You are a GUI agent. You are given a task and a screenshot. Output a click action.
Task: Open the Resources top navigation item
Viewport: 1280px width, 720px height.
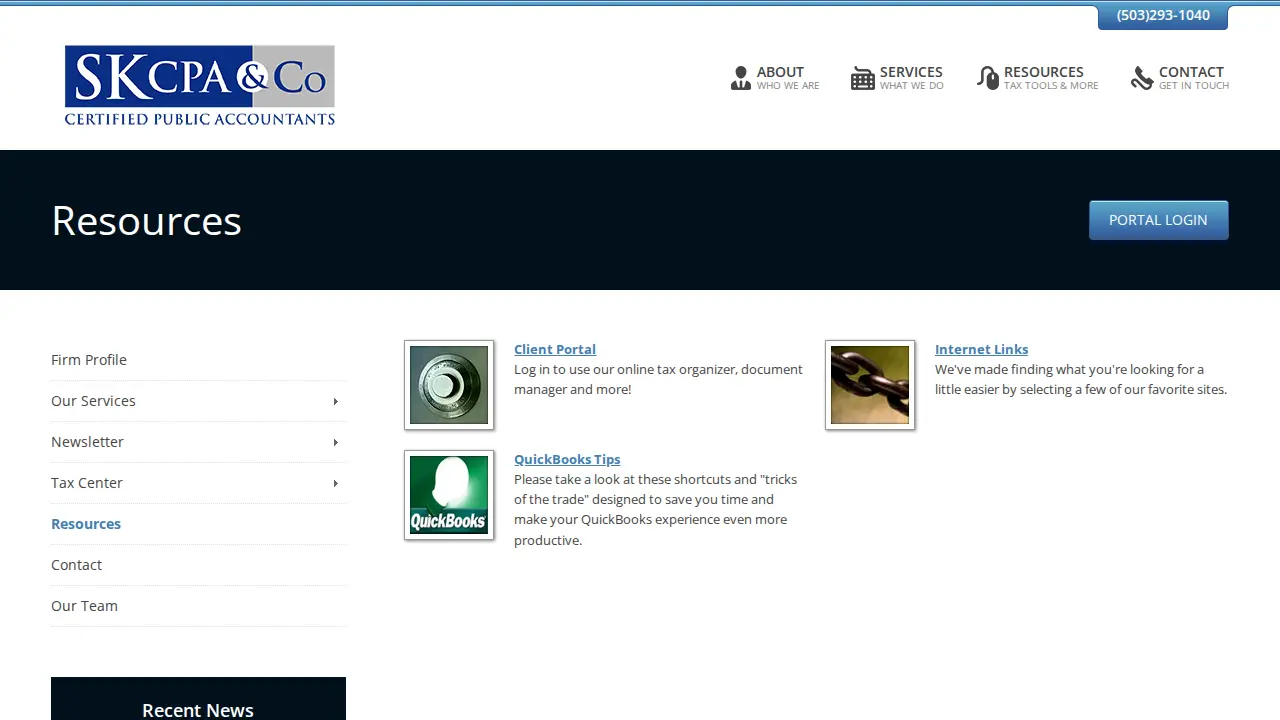1038,78
